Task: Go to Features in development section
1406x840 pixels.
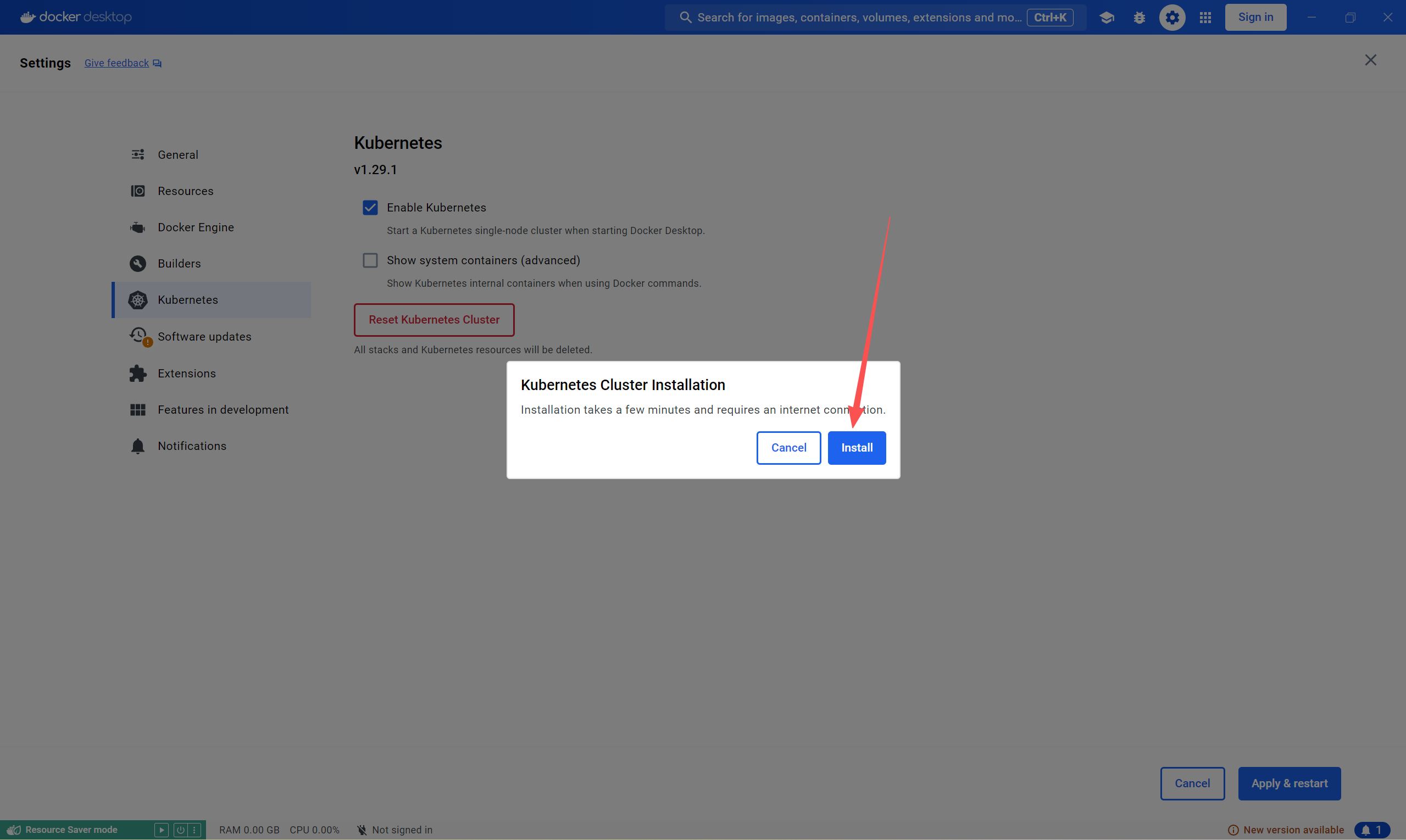Action: [223, 410]
